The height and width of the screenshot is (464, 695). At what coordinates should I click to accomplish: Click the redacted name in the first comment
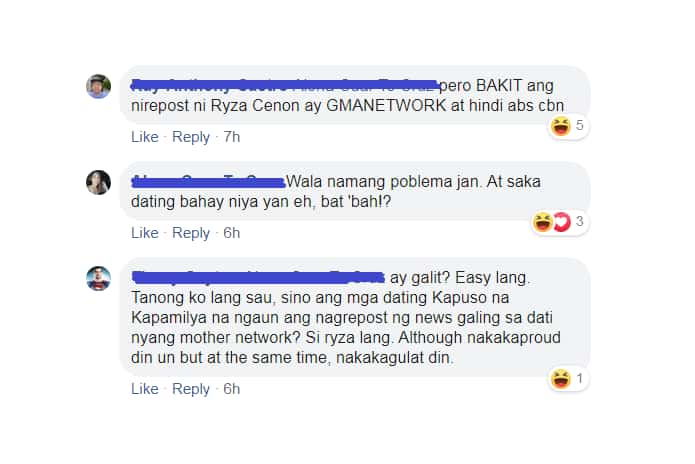coord(285,85)
